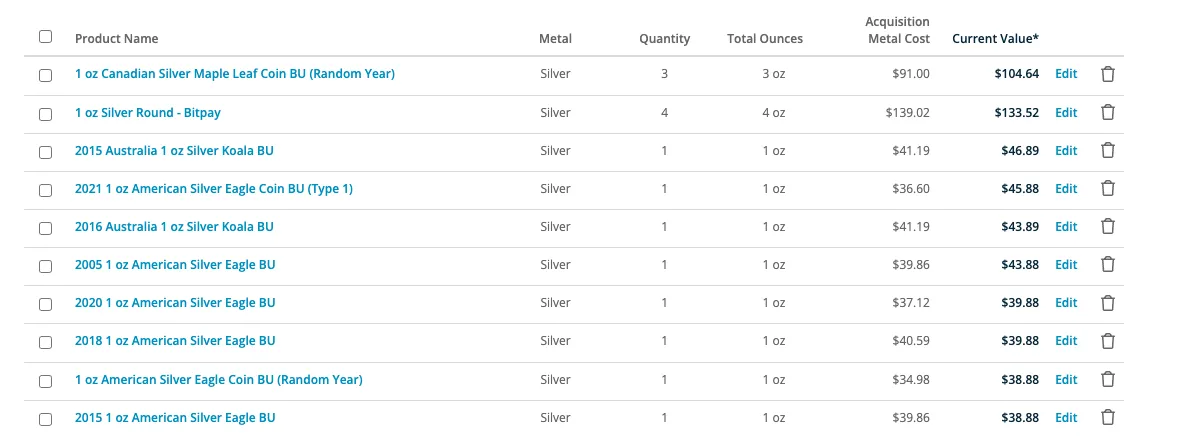Edit the $38.88 Random Year Silver Eagle entry
Image resolution: width=1178 pixels, height=443 pixels.
coord(1066,380)
